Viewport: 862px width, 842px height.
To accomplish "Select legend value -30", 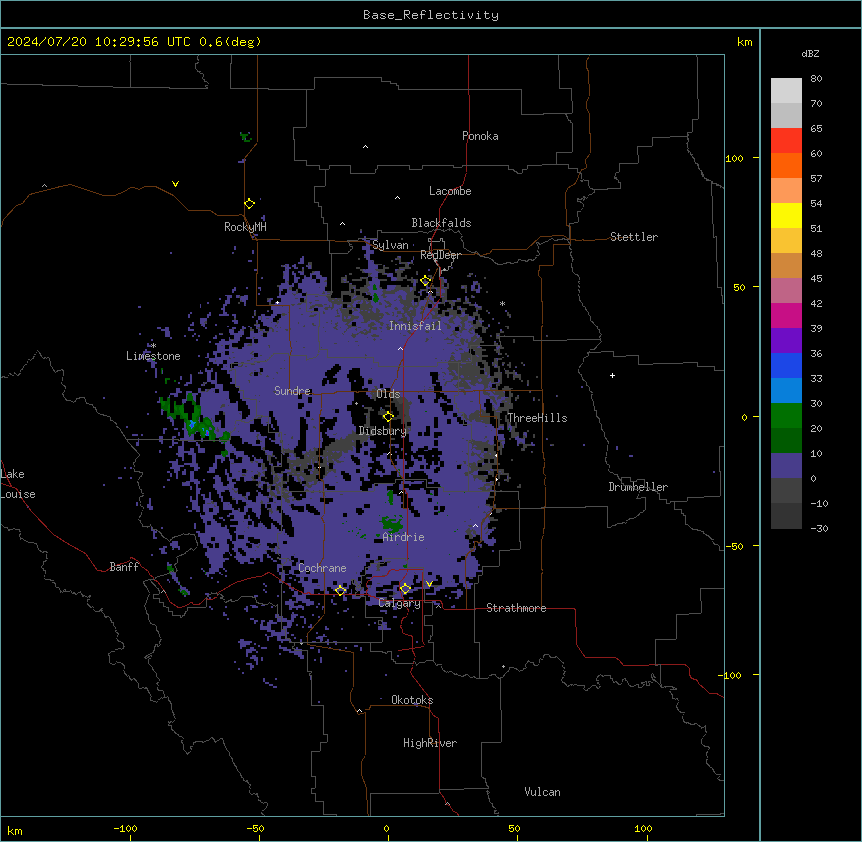I will tap(819, 529).
